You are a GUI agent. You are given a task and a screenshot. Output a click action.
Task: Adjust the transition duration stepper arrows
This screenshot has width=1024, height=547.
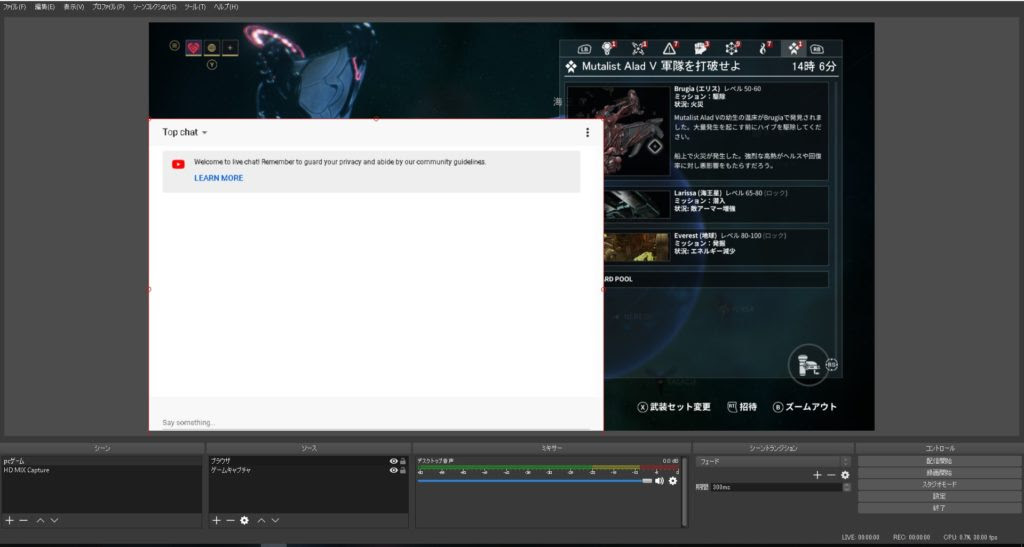tap(846, 487)
